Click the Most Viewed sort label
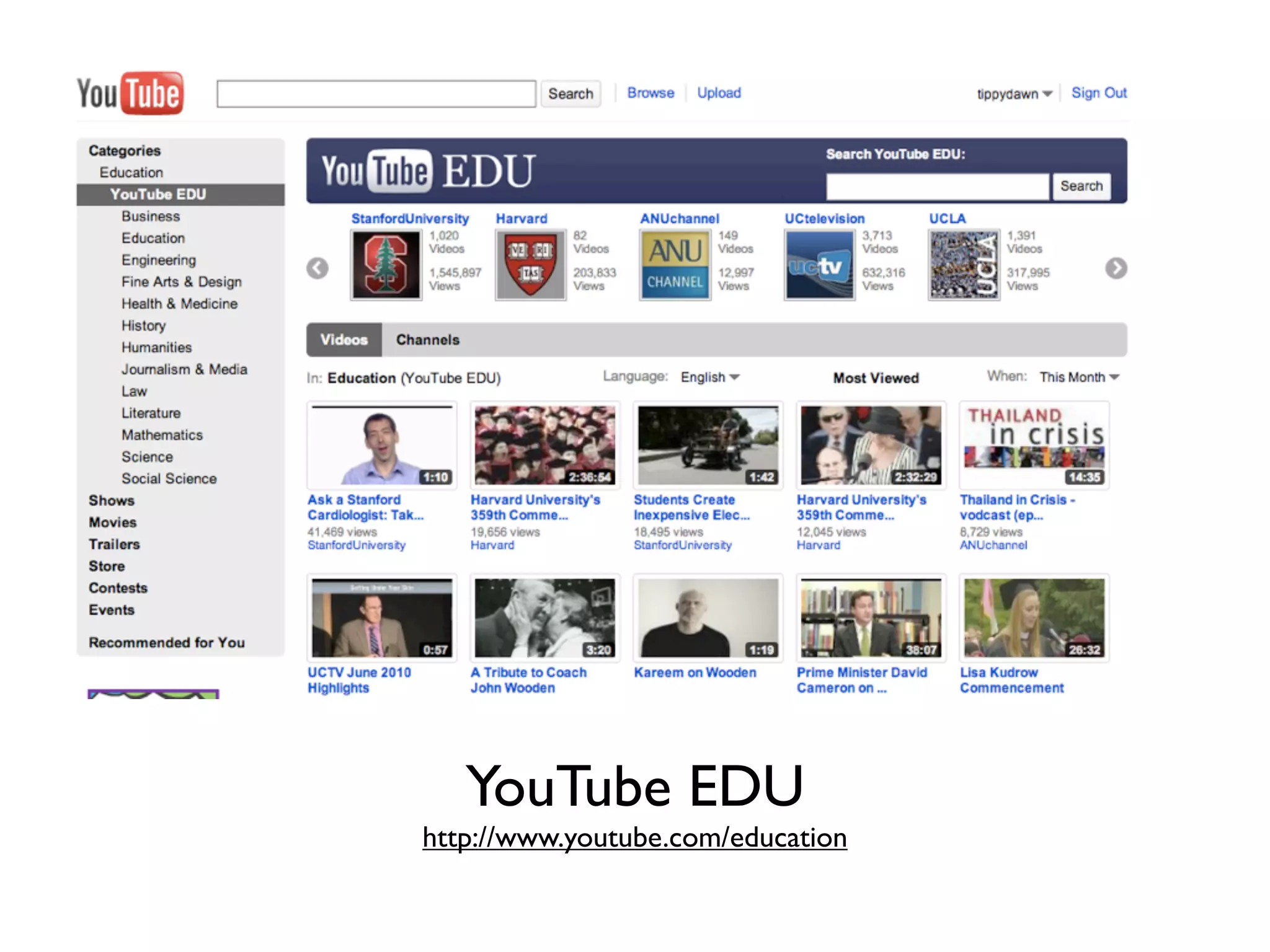Screen dimensions: 1270x952 pyautogui.click(x=876, y=378)
